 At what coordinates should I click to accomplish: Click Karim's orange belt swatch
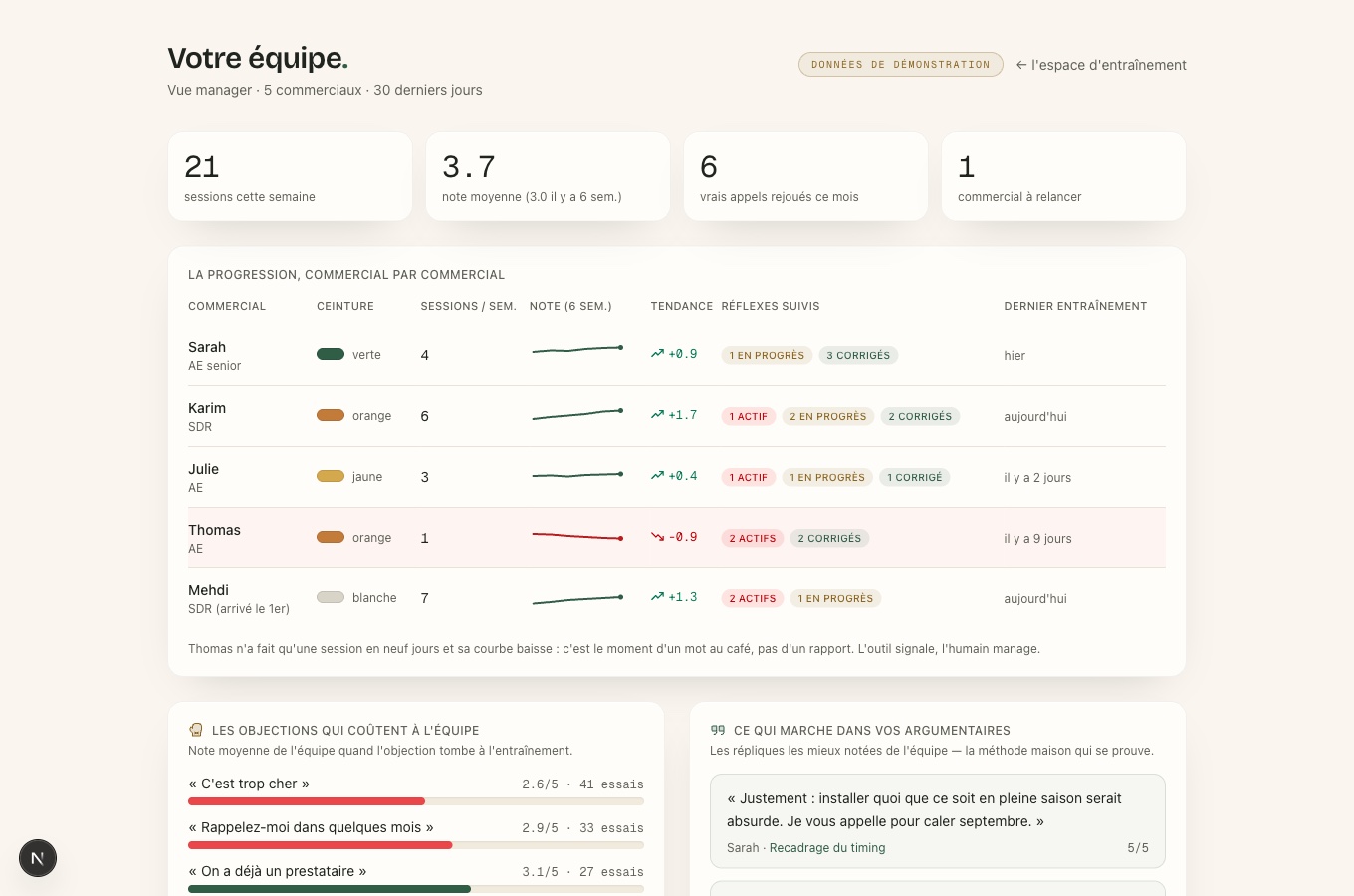click(331, 415)
